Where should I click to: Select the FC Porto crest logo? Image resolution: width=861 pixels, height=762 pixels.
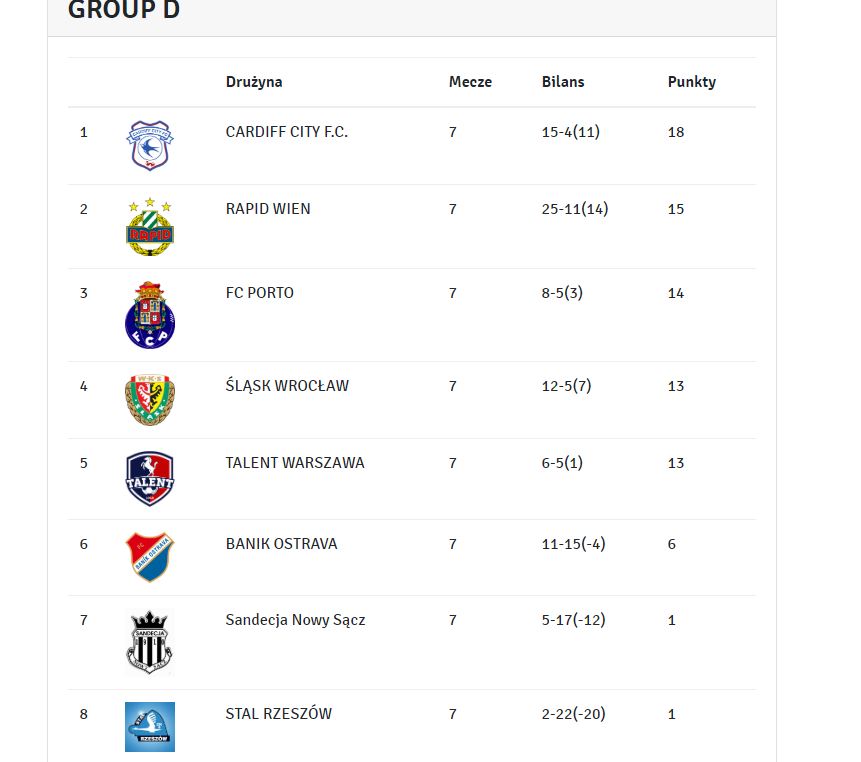click(x=150, y=315)
